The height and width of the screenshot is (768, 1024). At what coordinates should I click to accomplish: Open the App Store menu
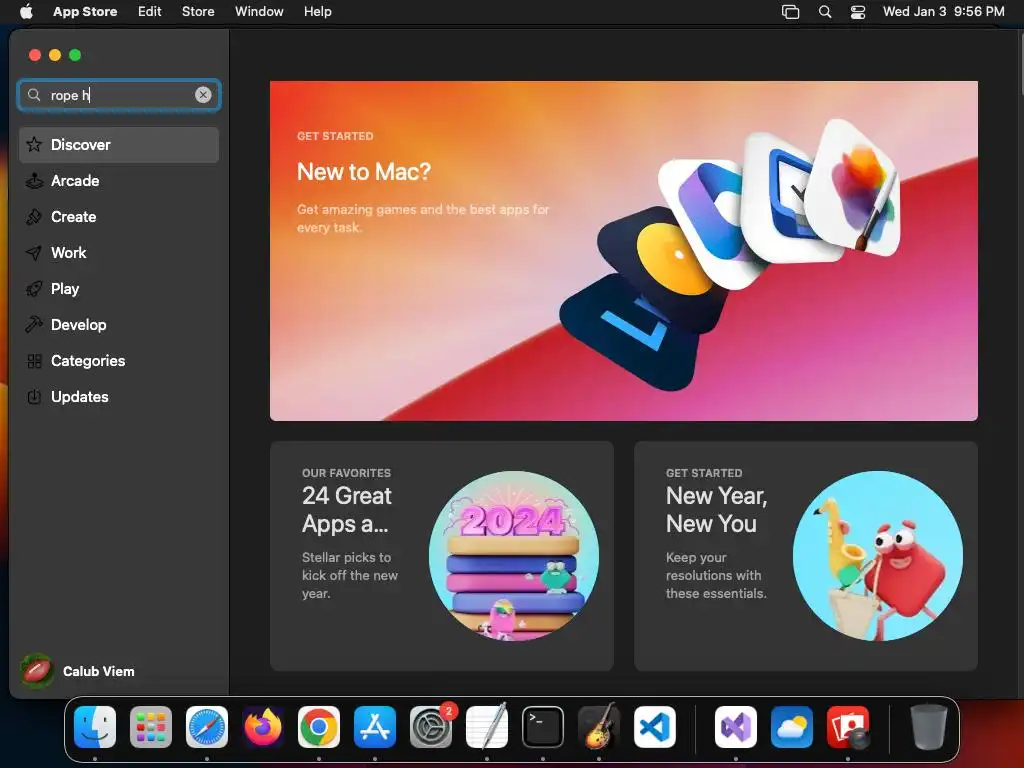[85, 11]
